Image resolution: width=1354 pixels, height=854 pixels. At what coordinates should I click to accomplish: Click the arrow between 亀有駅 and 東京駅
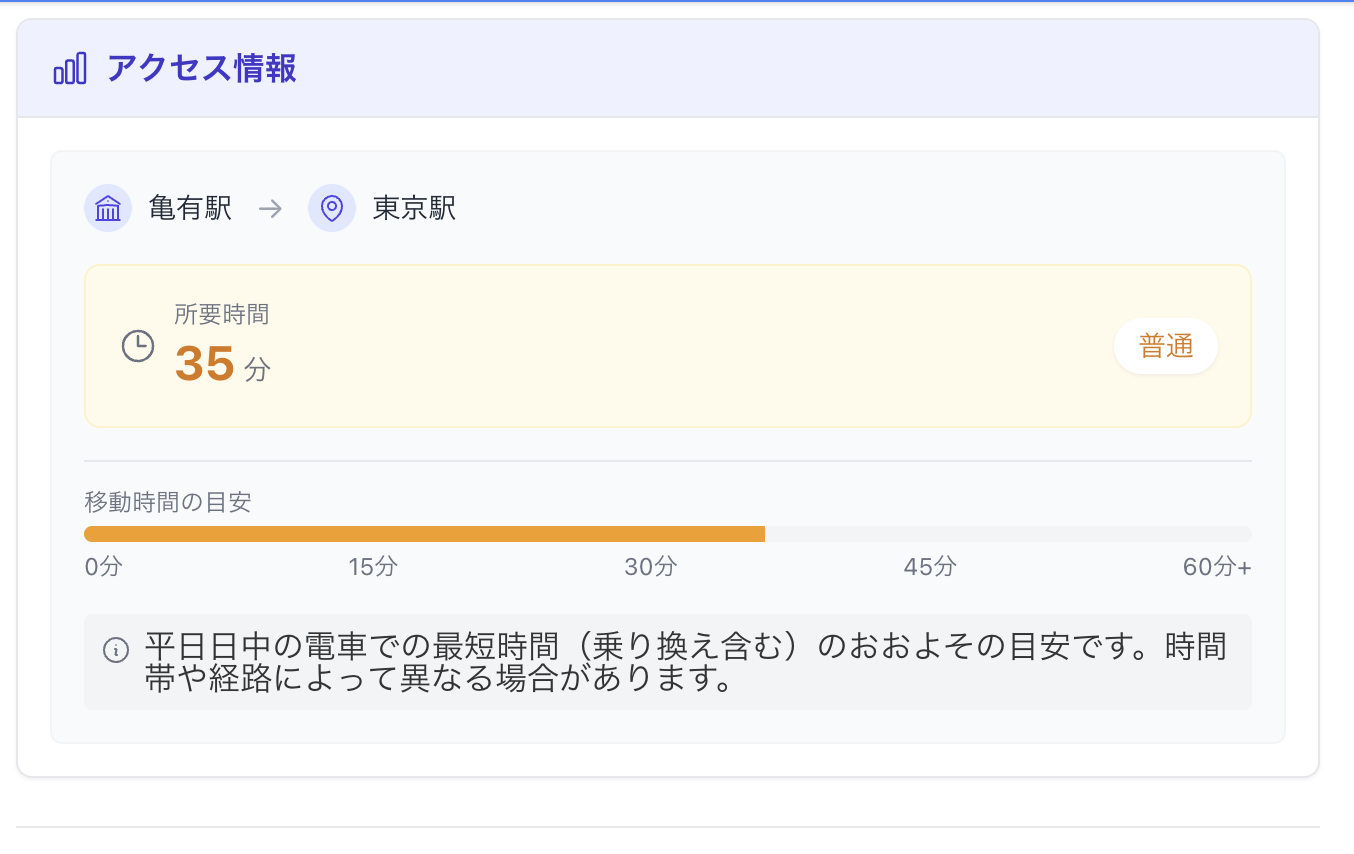(x=270, y=209)
